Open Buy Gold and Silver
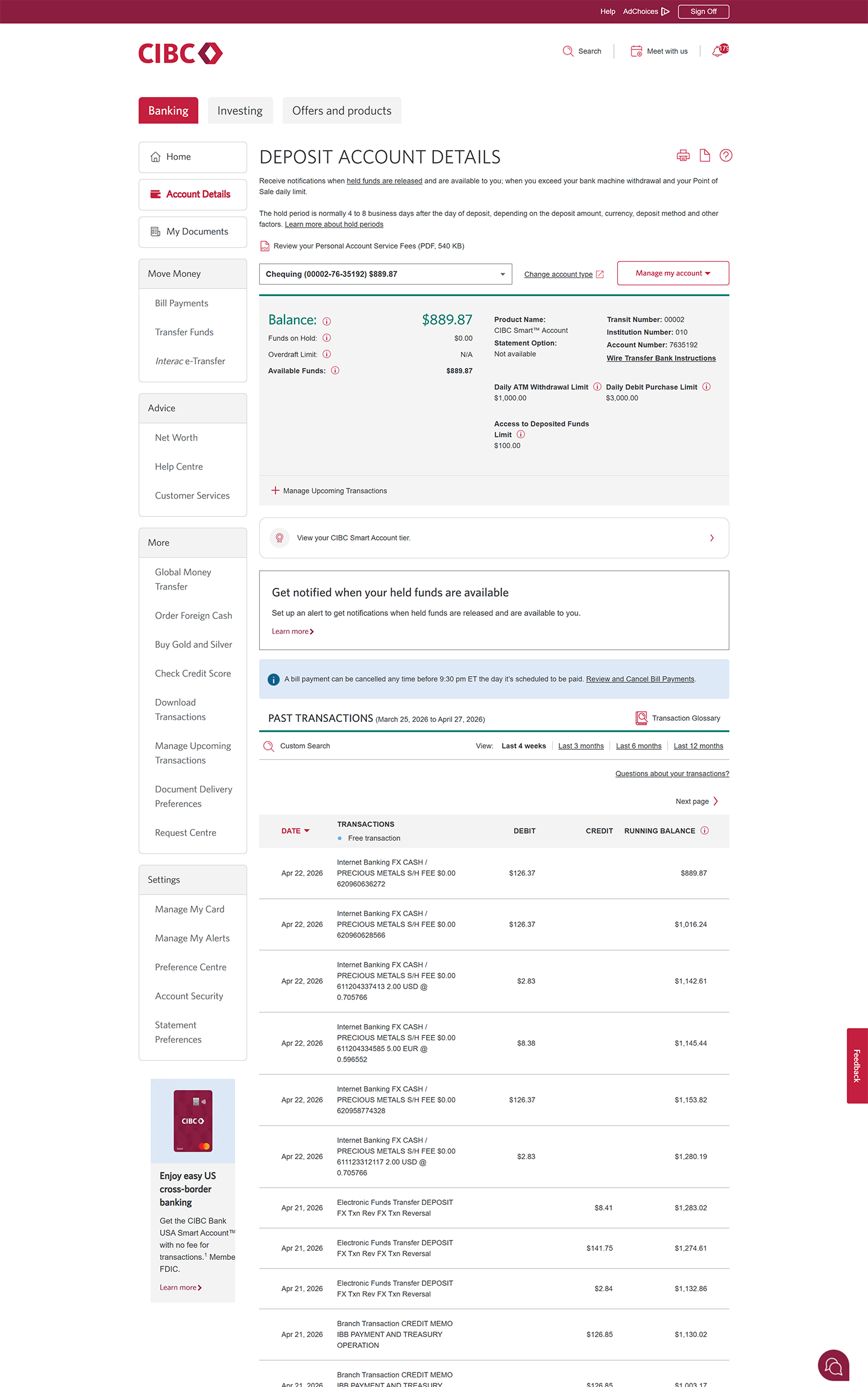 click(193, 645)
